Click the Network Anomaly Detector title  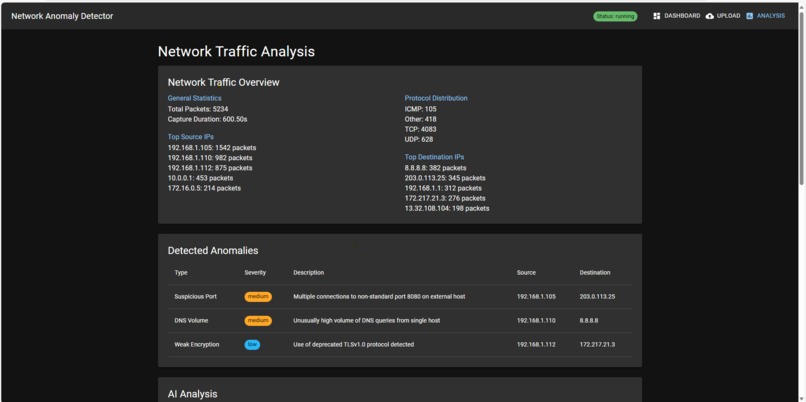click(62, 16)
